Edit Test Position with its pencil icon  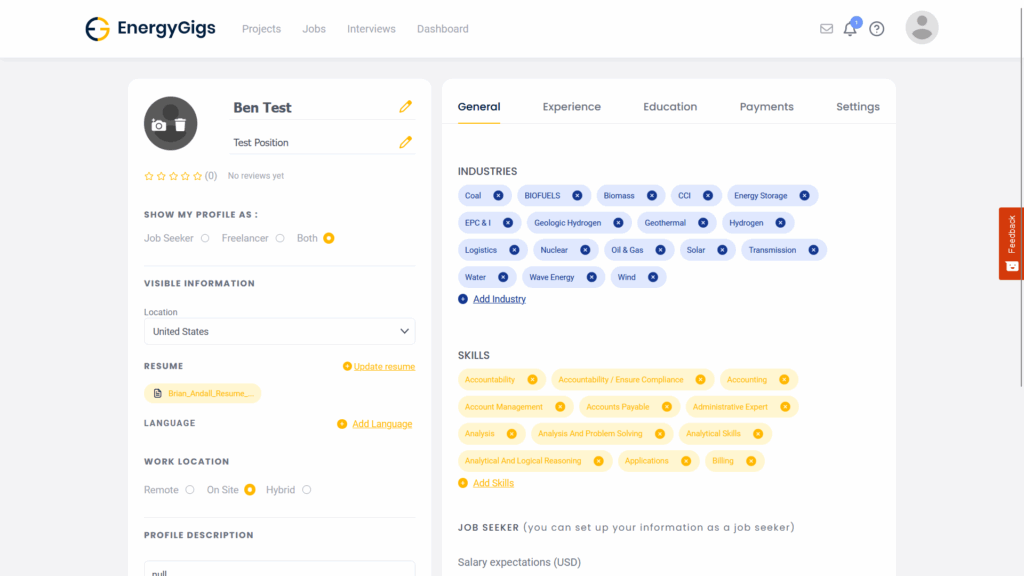tap(405, 142)
